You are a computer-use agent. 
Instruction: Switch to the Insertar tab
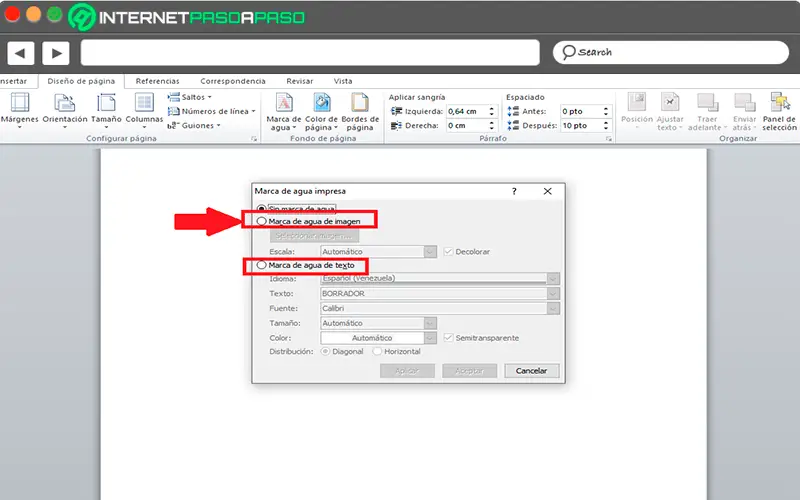14,81
